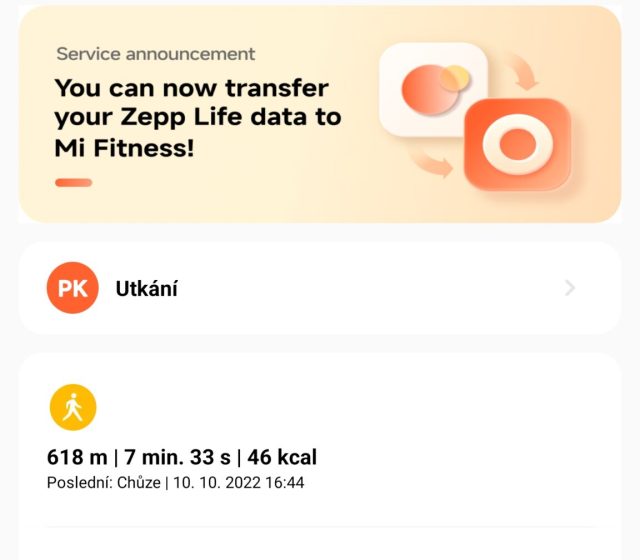
Task: Click the divider line under workout summary
Action: pos(320,526)
